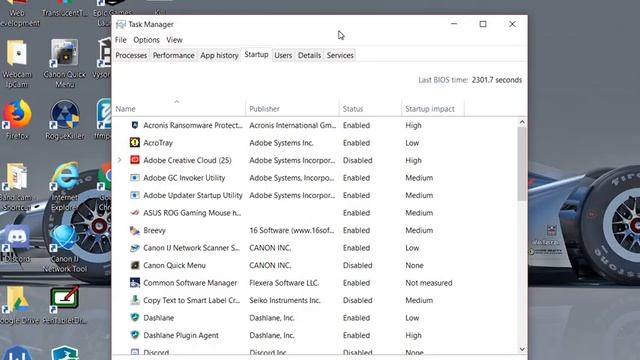Click the Medium impact of Copy Text to Smart Label
The image size is (640, 360).
419,300
